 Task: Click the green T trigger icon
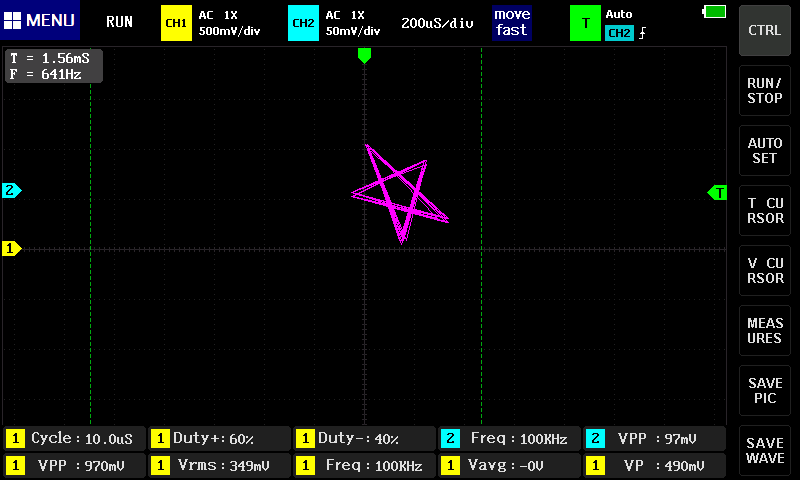[585, 22]
